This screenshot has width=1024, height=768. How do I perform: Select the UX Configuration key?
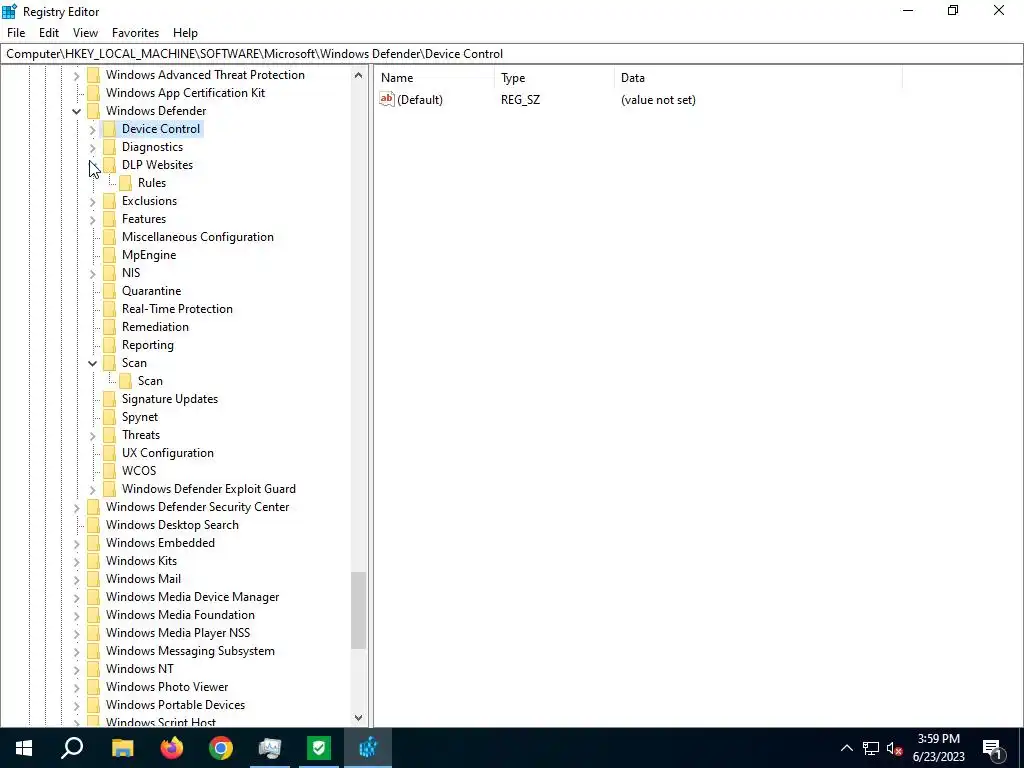pos(168,453)
